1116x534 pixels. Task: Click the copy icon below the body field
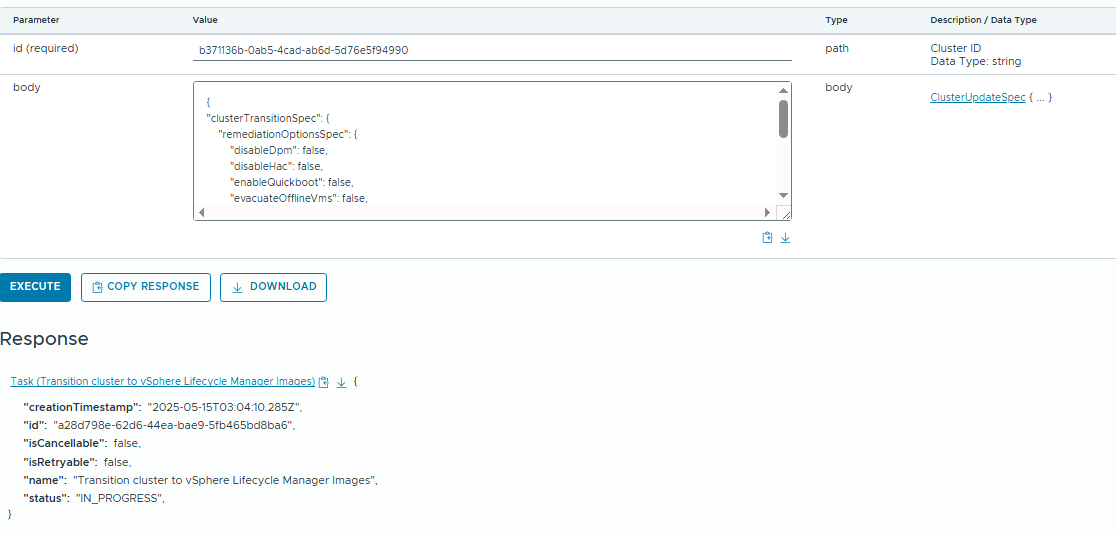coord(767,238)
